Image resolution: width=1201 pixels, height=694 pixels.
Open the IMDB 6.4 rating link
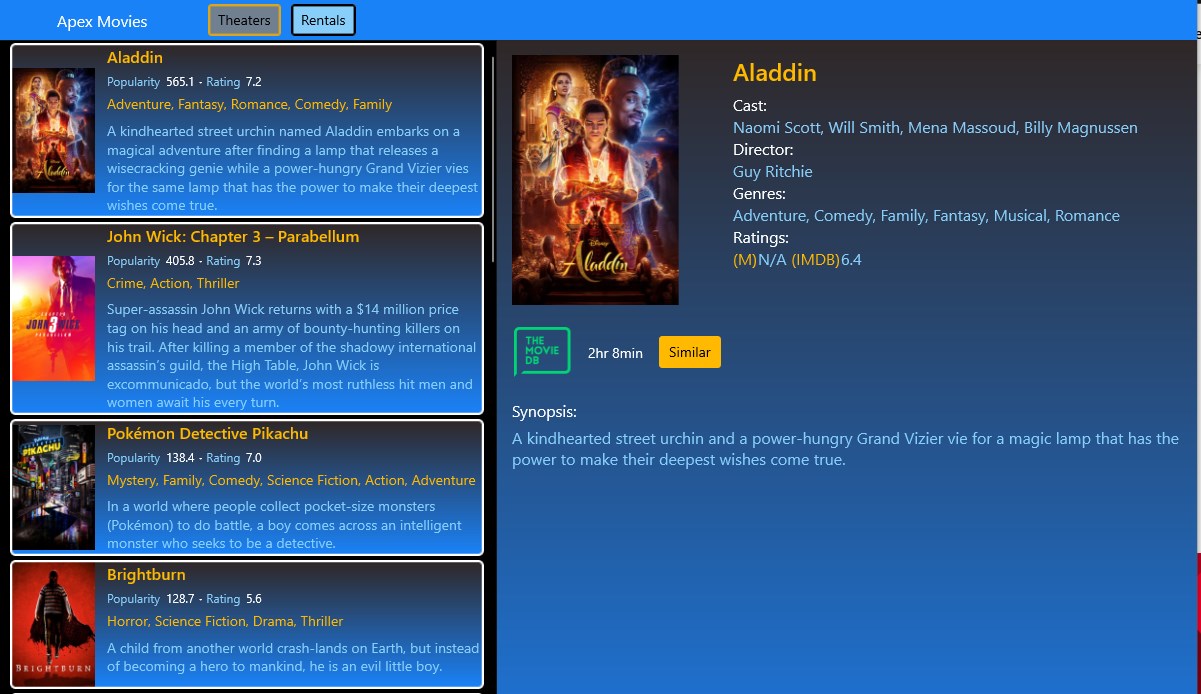[x=851, y=258]
